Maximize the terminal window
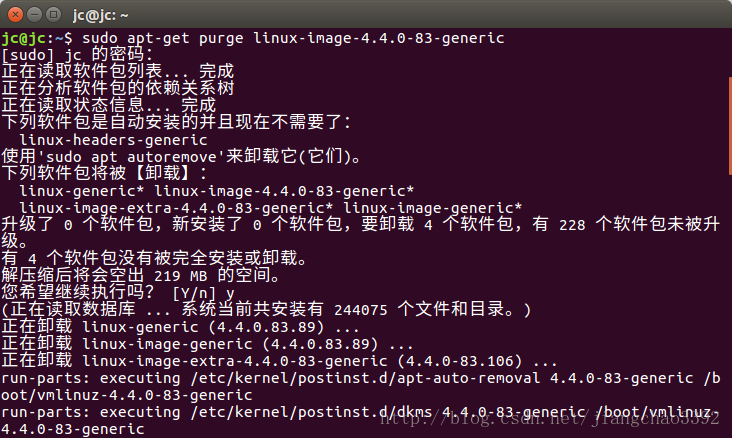 [x=54, y=15]
